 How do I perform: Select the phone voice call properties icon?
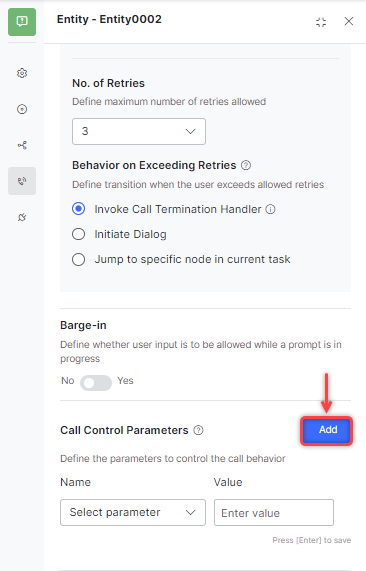(x=22, y=181)
